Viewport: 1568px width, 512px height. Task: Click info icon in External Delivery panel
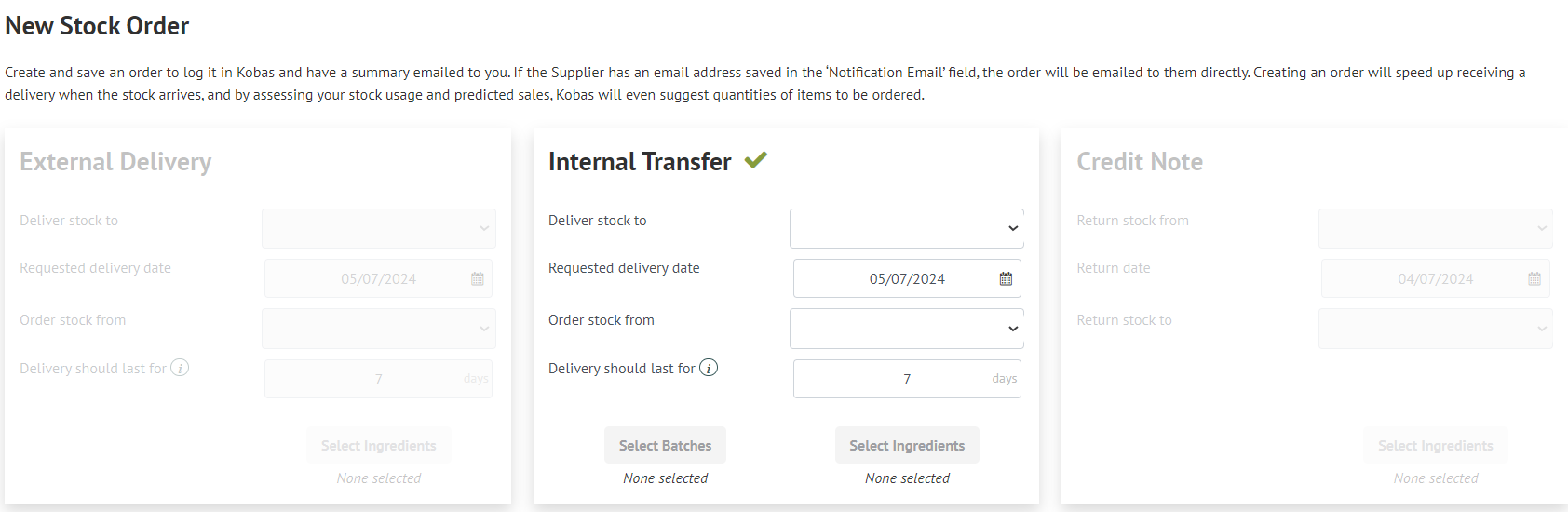180,368
